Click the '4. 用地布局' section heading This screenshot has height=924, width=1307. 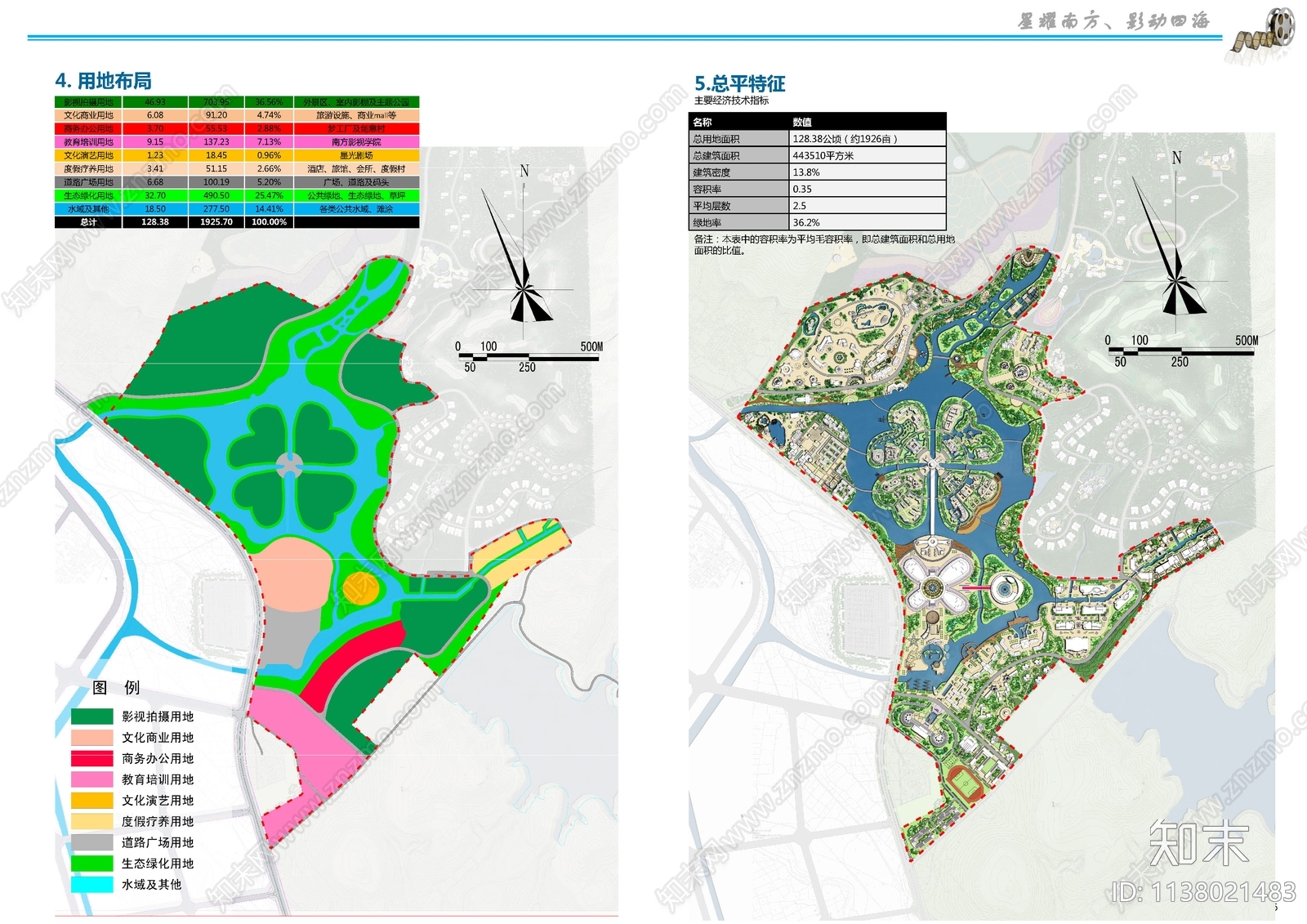[103, 81]
